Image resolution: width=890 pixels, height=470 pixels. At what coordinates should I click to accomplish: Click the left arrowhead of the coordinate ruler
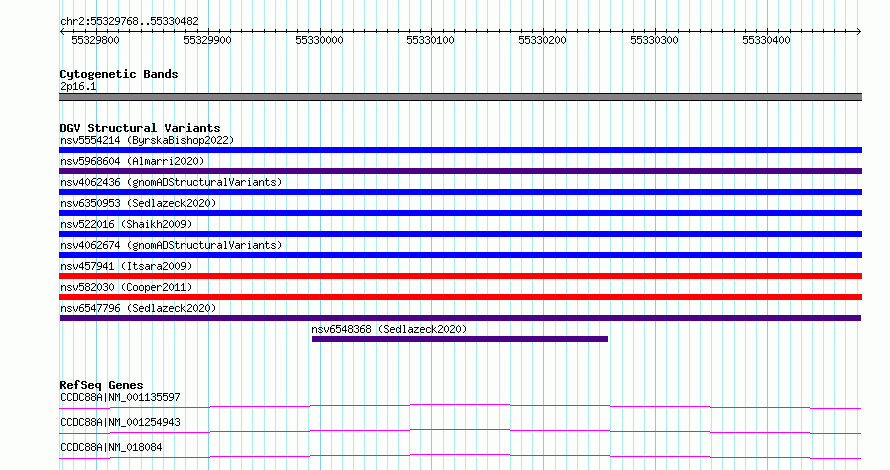62,32
